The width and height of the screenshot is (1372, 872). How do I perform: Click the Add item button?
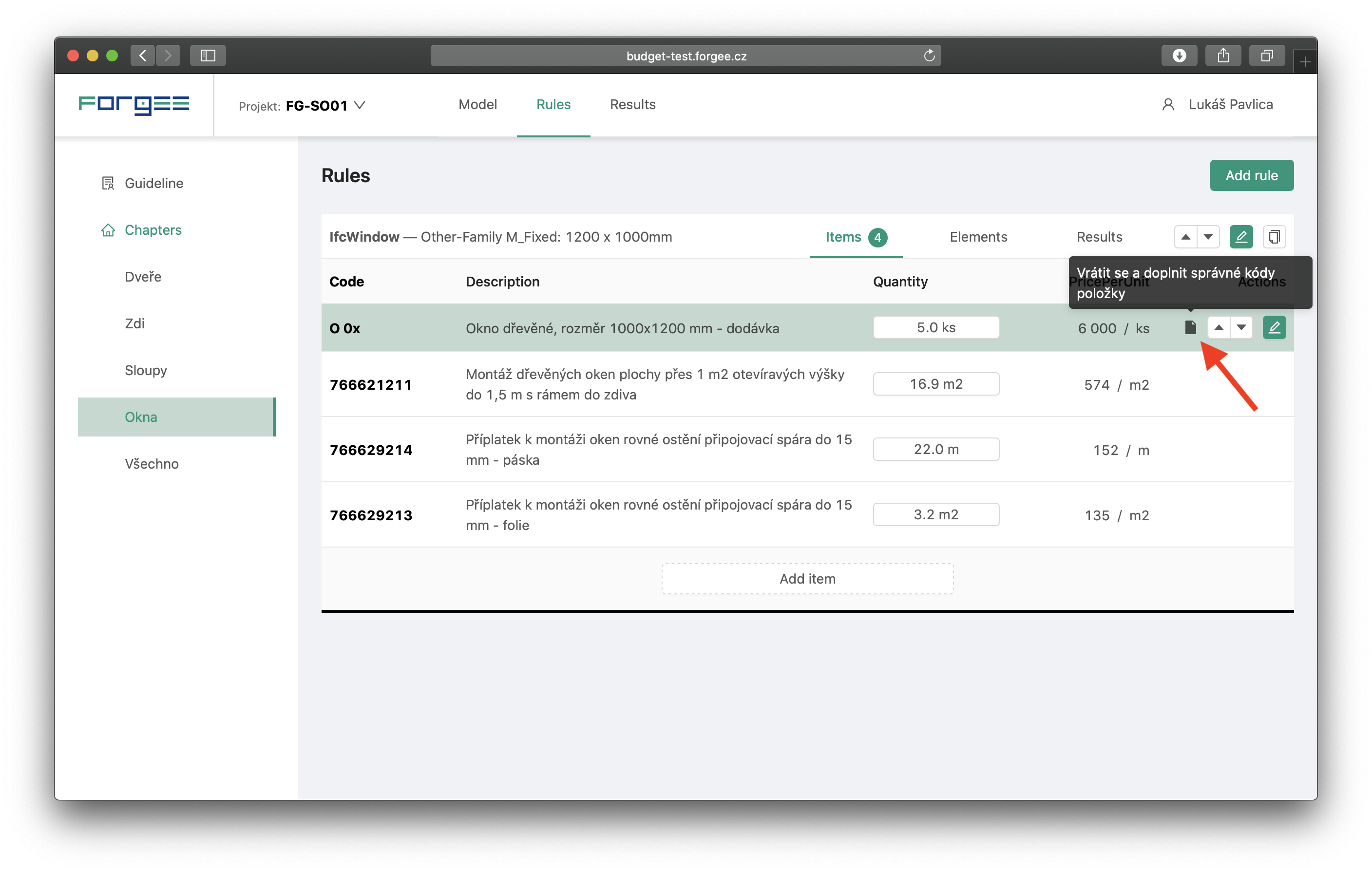(807, 579)
